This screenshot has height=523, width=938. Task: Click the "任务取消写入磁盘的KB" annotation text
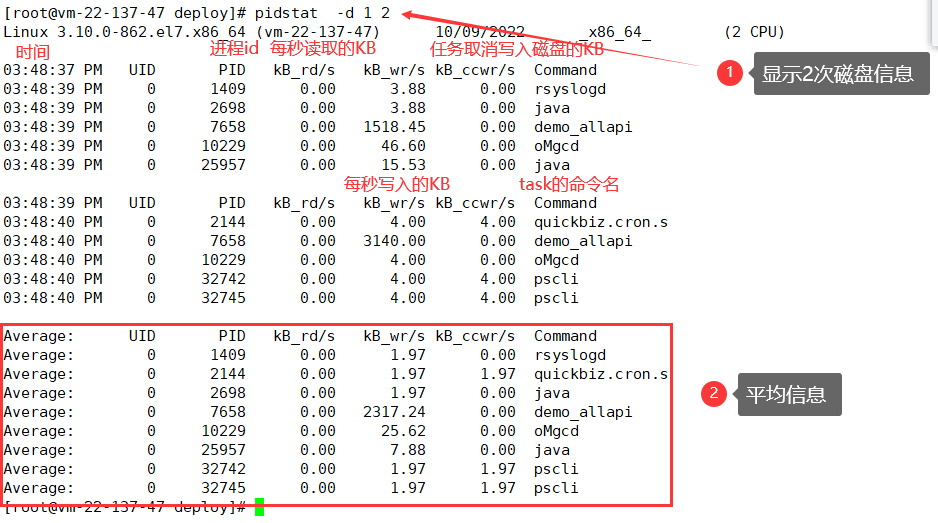coord(516,49)
